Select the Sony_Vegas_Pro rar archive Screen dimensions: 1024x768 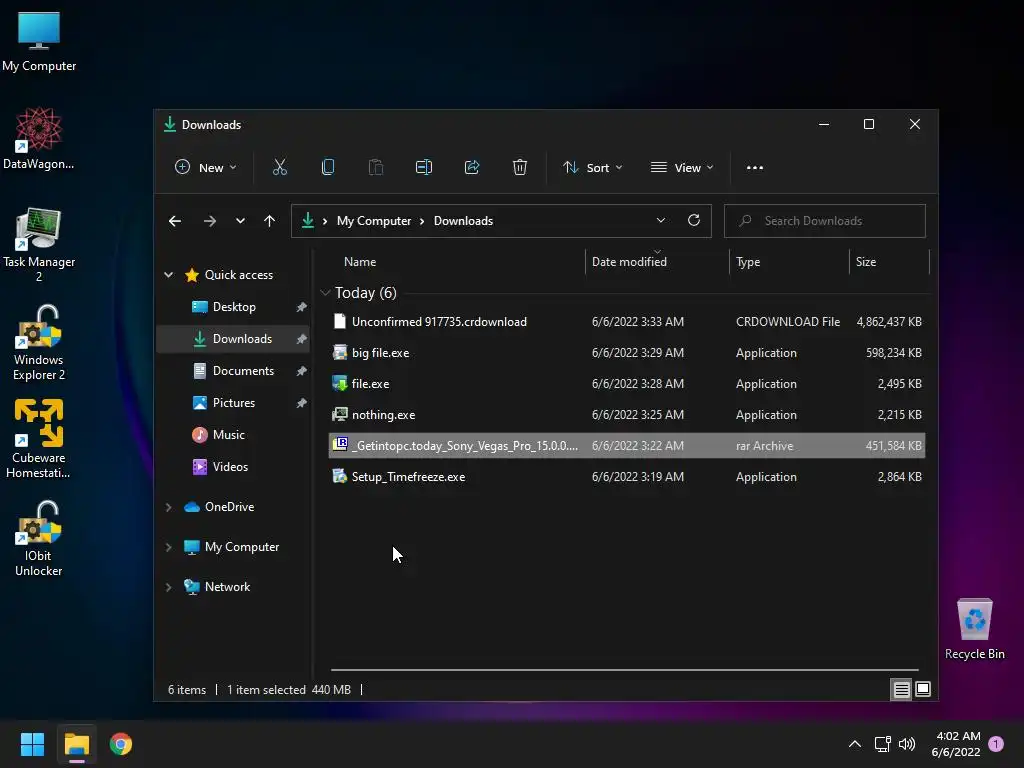click(x=626, y=446)
